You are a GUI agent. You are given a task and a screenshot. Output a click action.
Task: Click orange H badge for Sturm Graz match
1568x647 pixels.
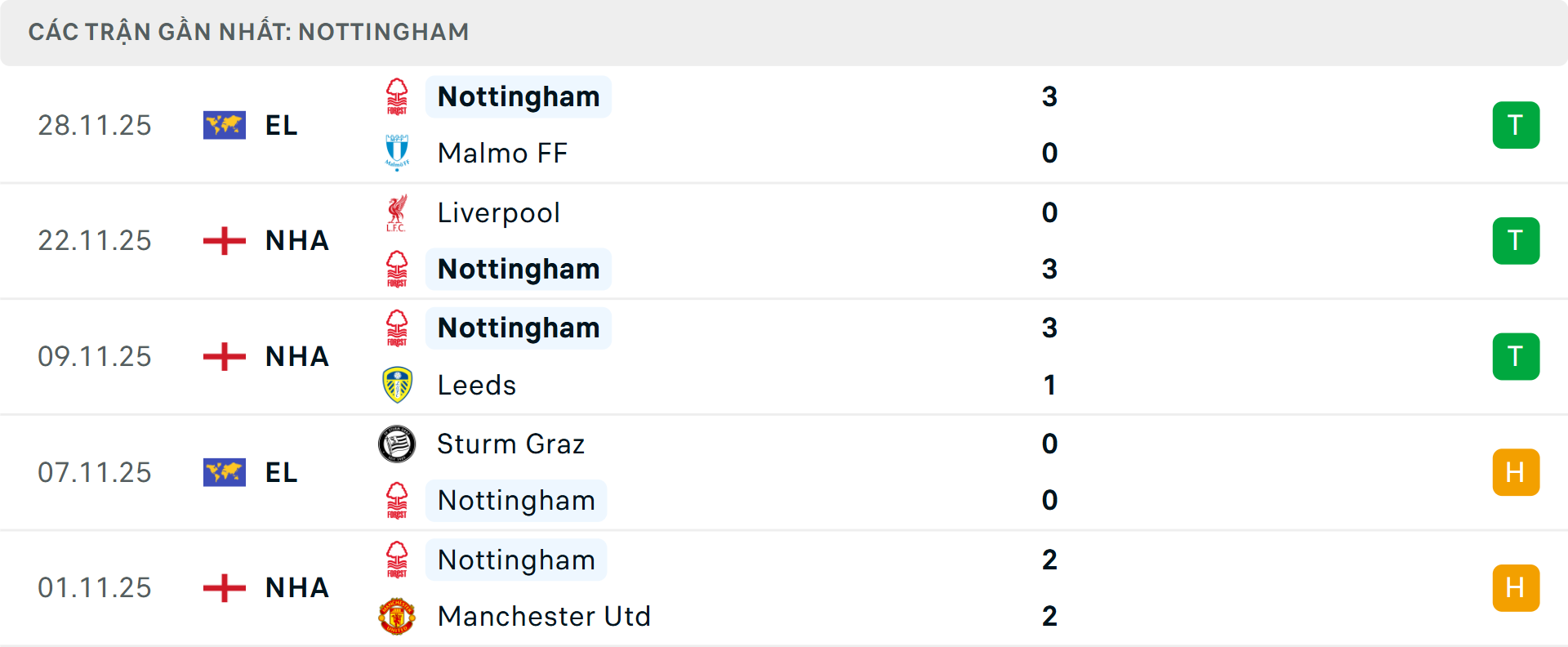tap(1516, 472)
